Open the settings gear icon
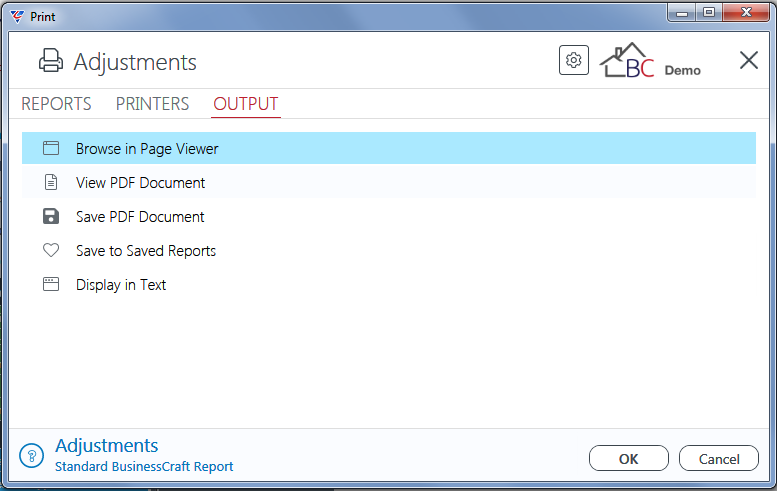 tap(574, 60)
